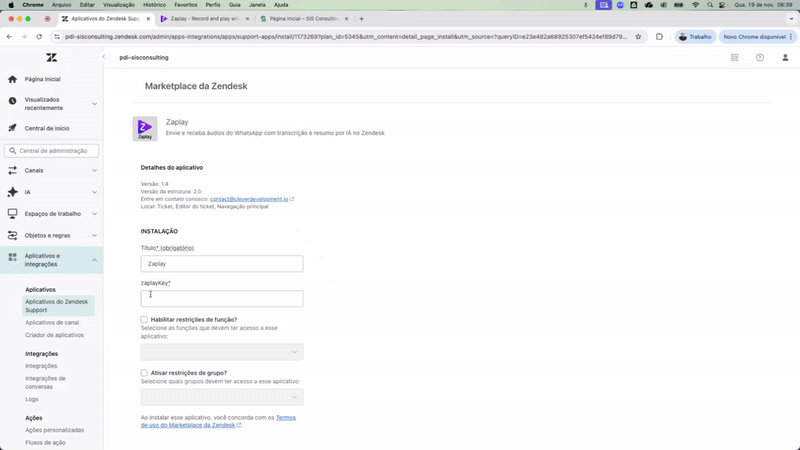The image size is (800, 450).
Task: Open Página inicial home icon
Action: 12,79
